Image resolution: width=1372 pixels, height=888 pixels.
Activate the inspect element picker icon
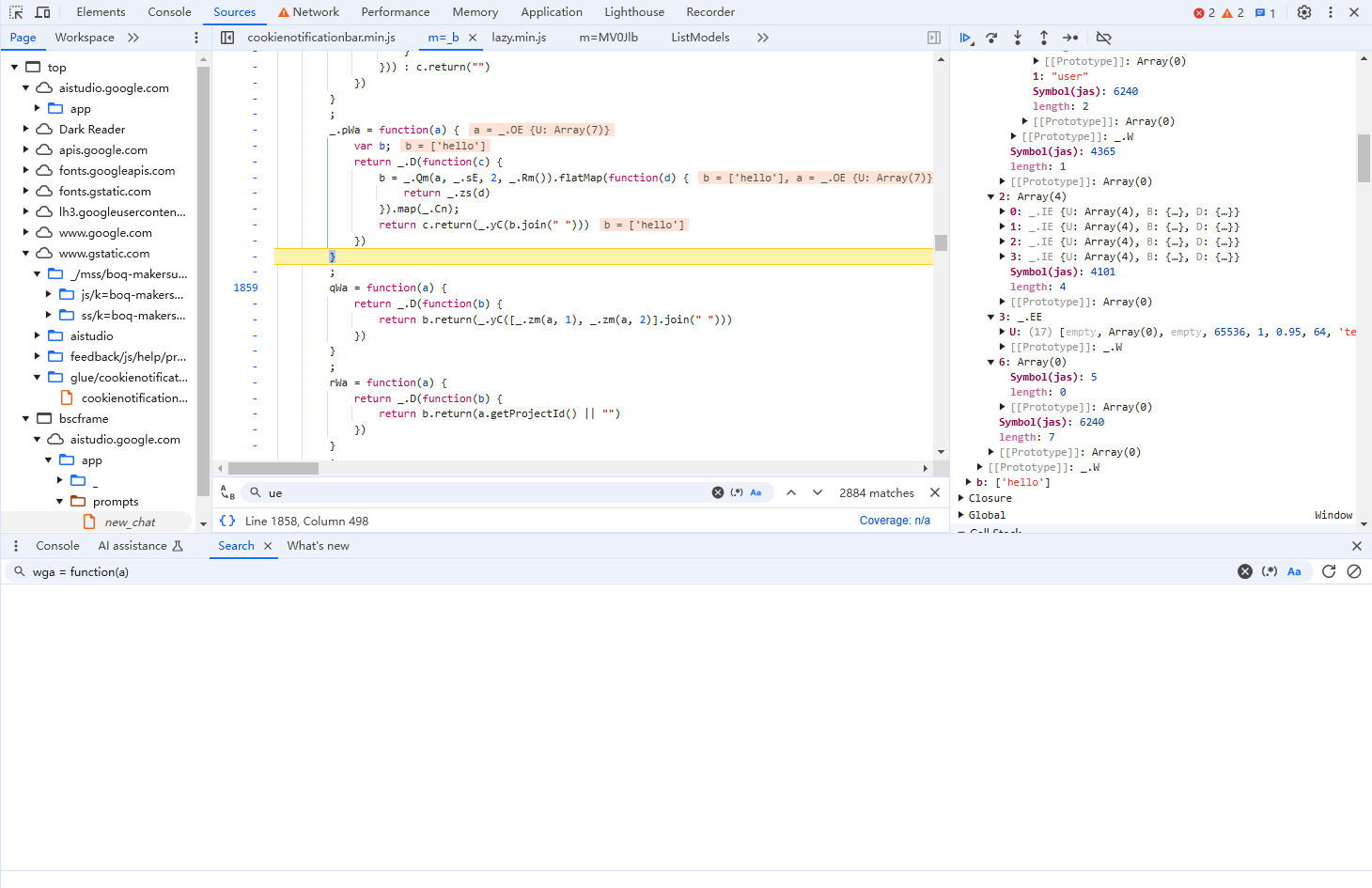(x=16, y=12)
